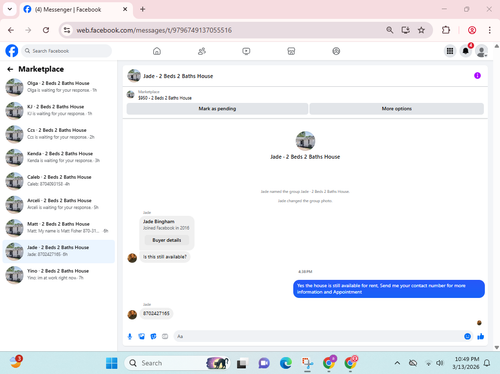Bookmark this page with the star
Image resolution: width=500 pixels, height=374 pixels.
tap(421, 30)
